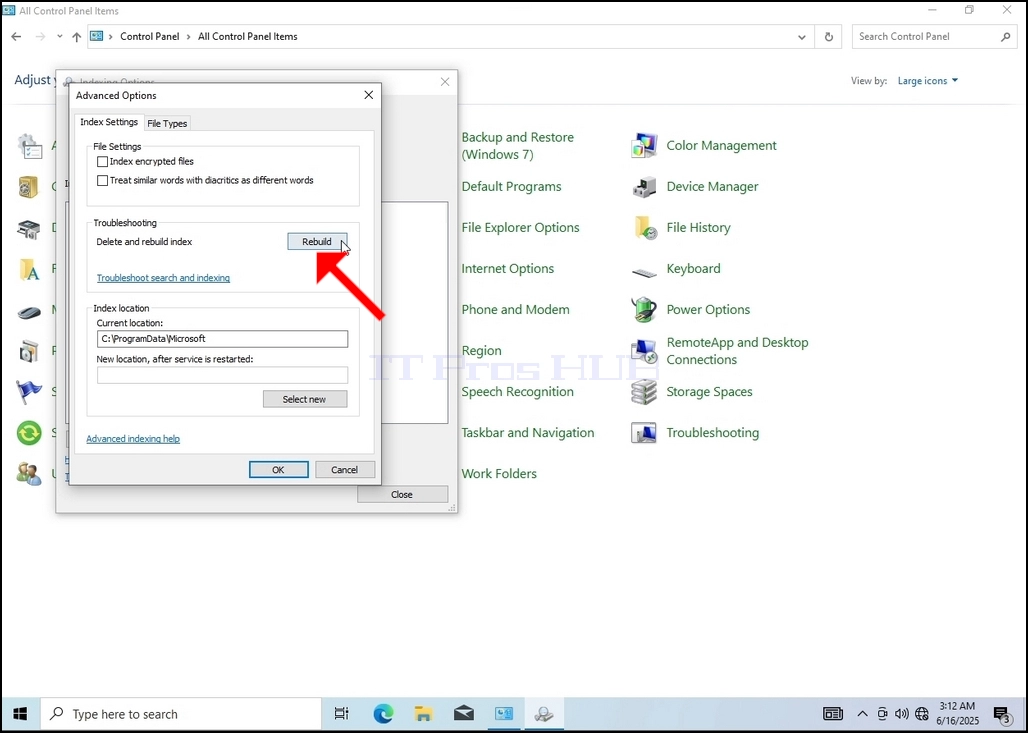Viewport: 1028px width, 733px height.
Task: Open Advanced indexing help link
Action: [133, 439]
